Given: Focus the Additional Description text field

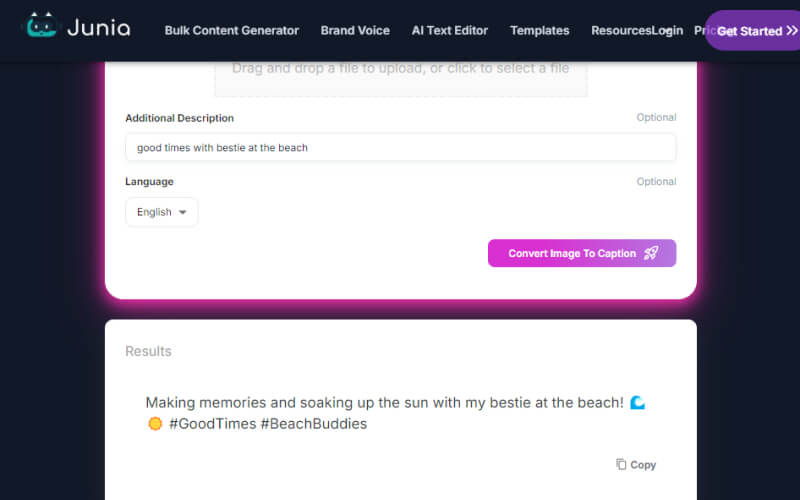Looking at the screenshot, I should click(400, 147).
